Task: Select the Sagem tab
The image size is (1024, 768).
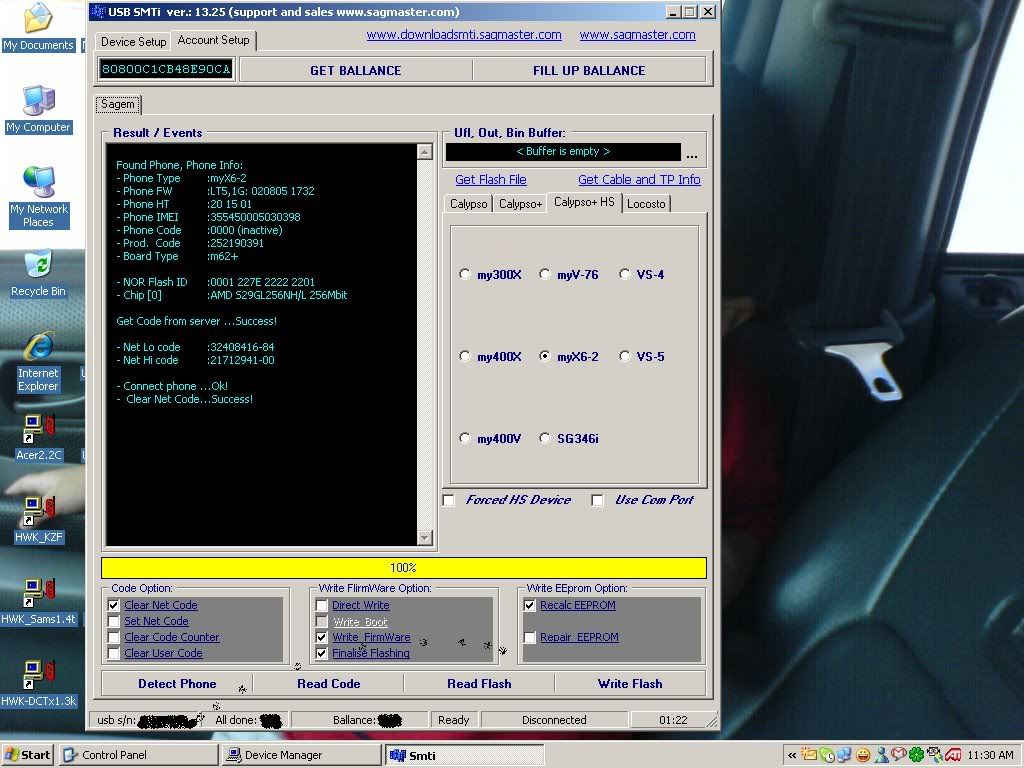Action: 118,104
